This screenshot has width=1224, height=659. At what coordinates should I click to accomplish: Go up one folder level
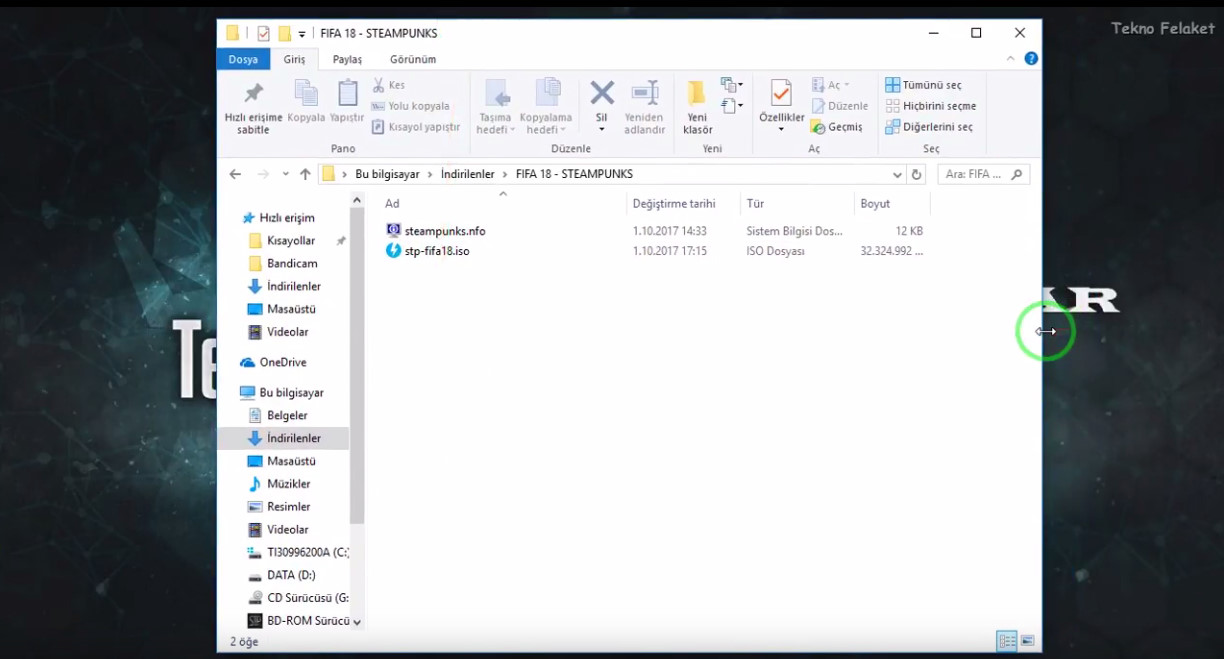click(x=305, y=174)
